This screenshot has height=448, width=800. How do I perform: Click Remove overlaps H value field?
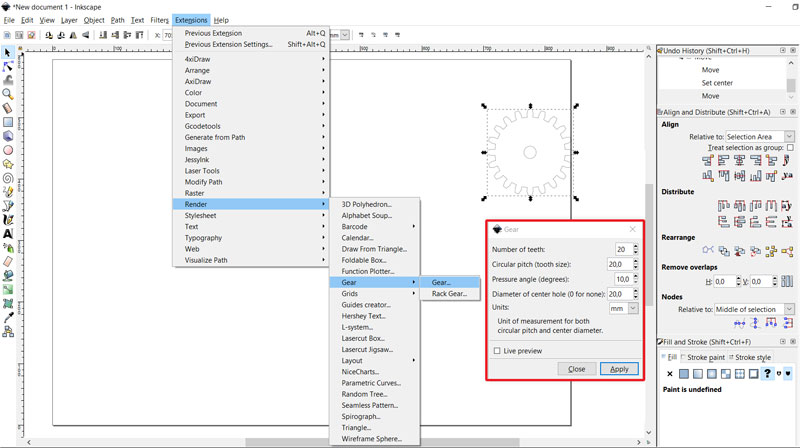pos(724,281)
